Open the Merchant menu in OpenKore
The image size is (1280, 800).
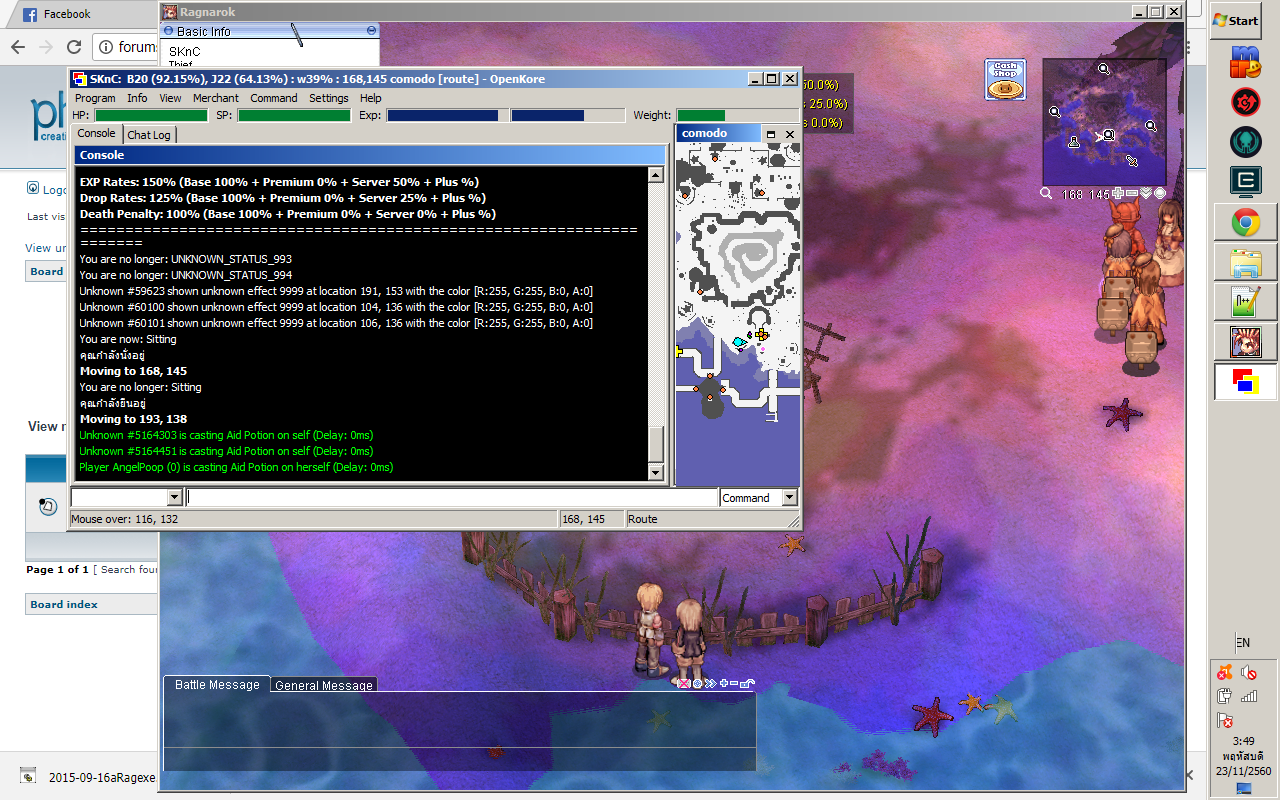(216, 98)
